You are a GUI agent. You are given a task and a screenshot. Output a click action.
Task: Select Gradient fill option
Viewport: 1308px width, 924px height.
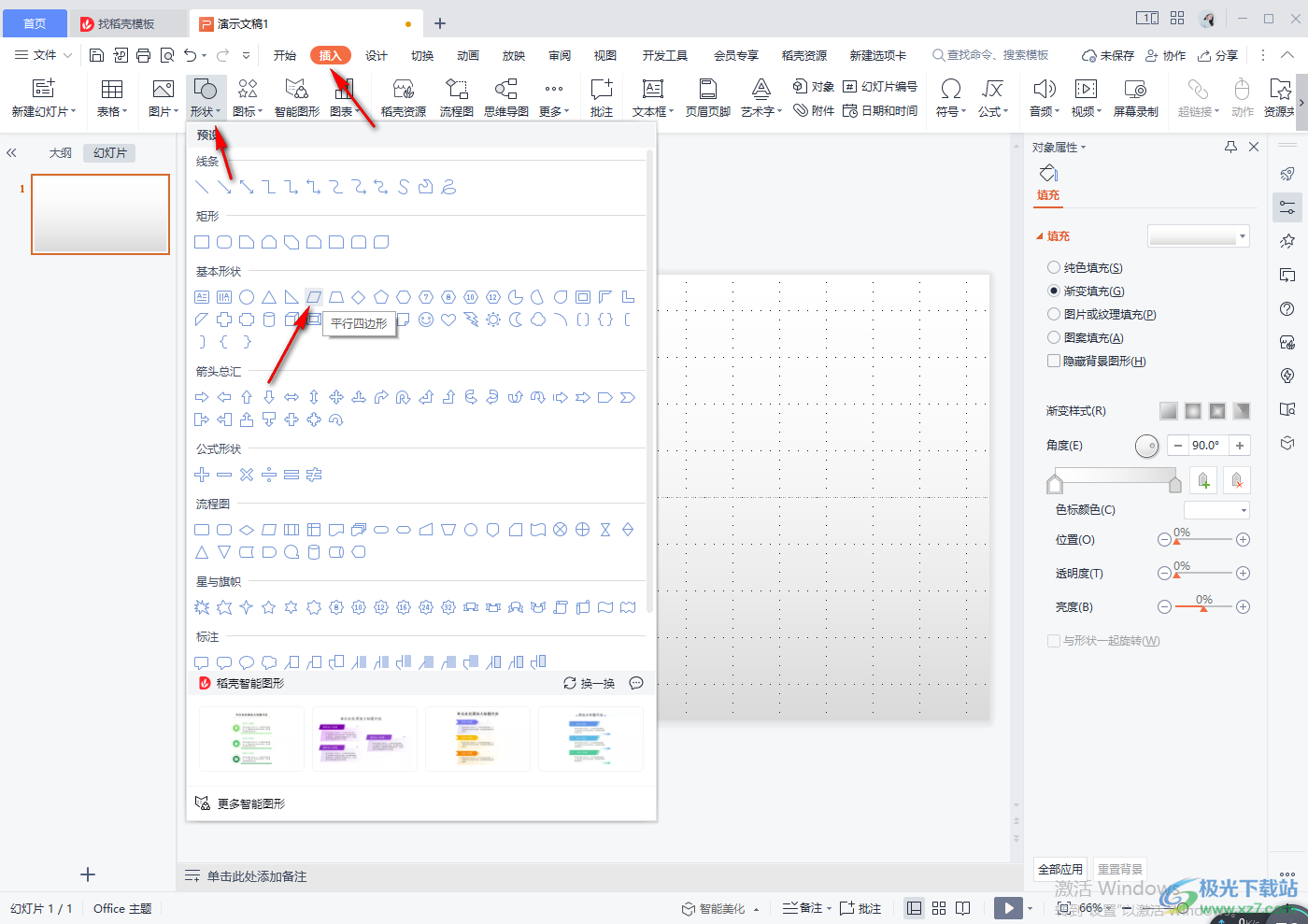click(x=1086, y=291)
